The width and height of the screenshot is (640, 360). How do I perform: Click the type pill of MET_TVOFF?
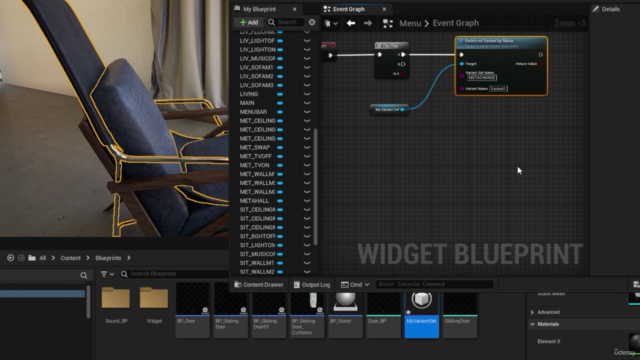280,156
